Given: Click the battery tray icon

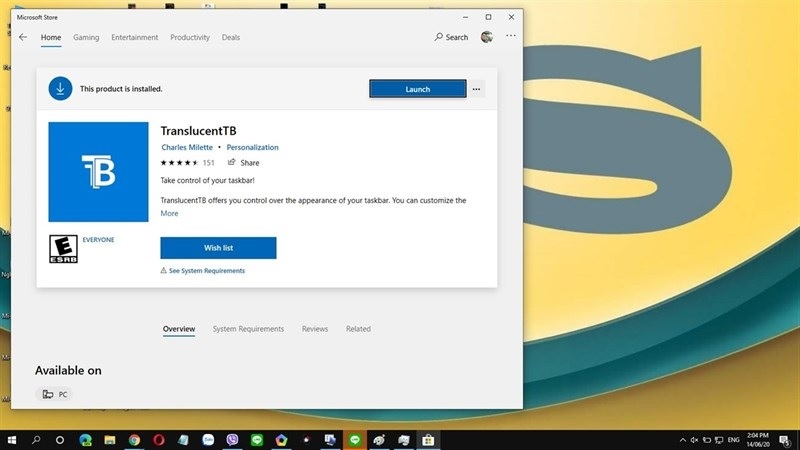Looking at the screenshot, I should click(x=707, y=440).
